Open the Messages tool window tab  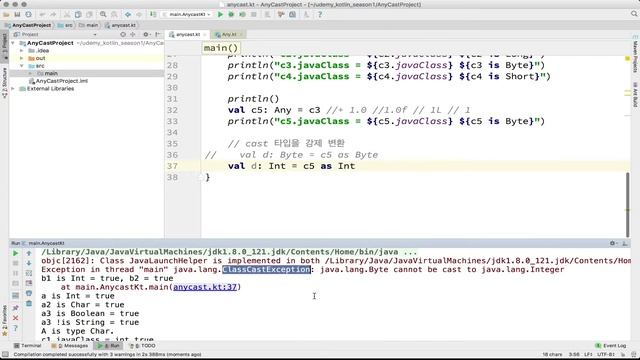tap(70, 346)
